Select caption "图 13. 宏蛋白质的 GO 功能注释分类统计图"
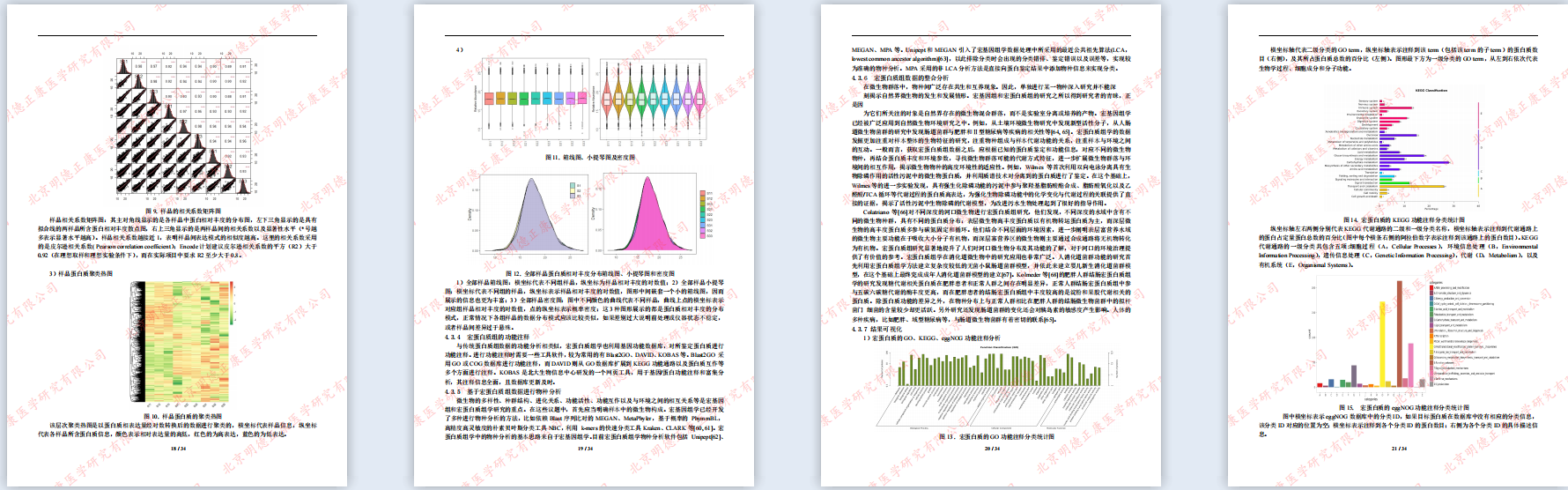The image size is (1568, 490). click(995, 436)
